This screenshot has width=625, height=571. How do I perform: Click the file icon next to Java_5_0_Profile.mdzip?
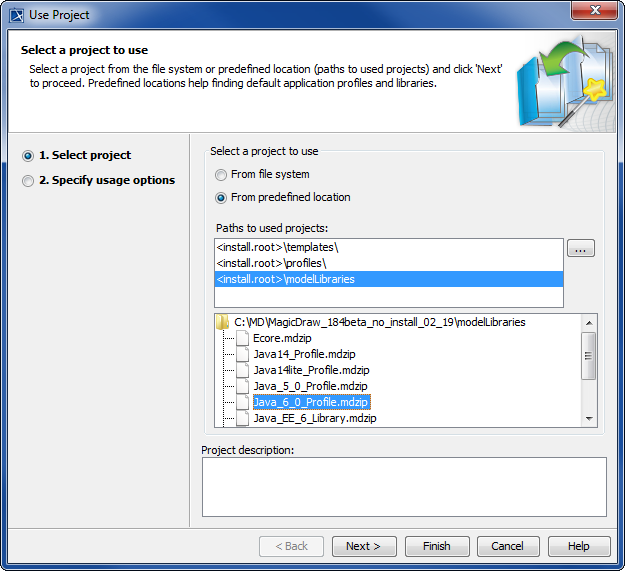pyautogui.click(x=242, y=386)
